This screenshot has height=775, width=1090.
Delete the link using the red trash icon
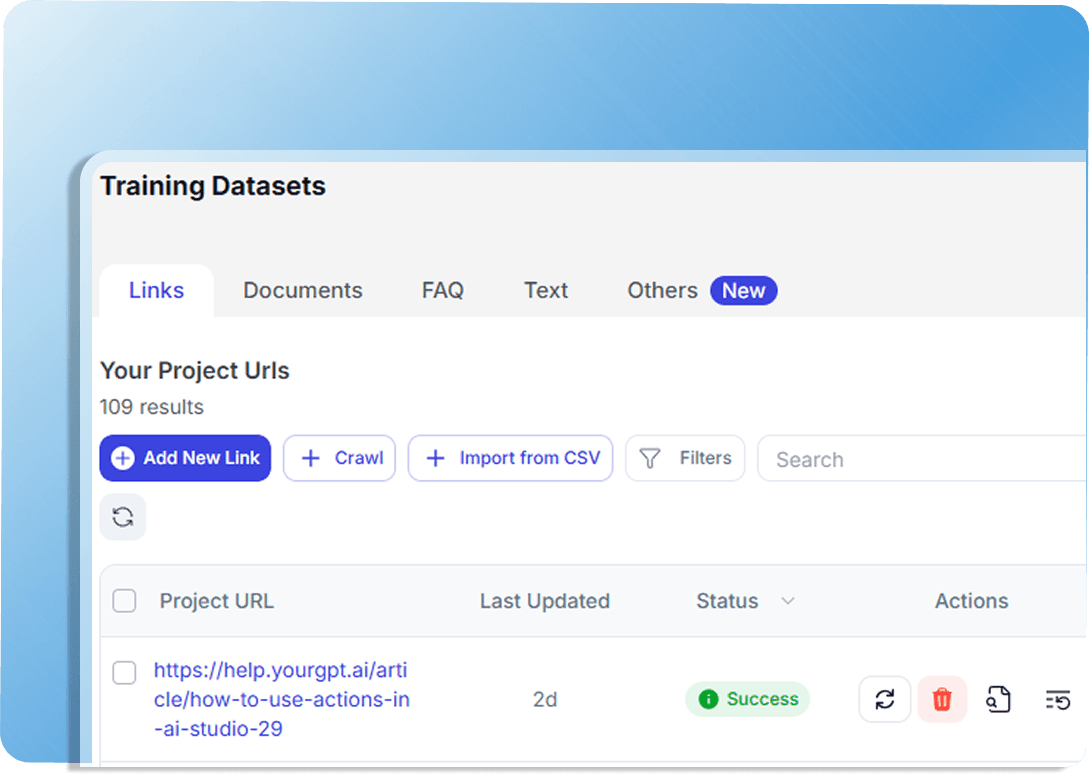(x=942, y=699)
